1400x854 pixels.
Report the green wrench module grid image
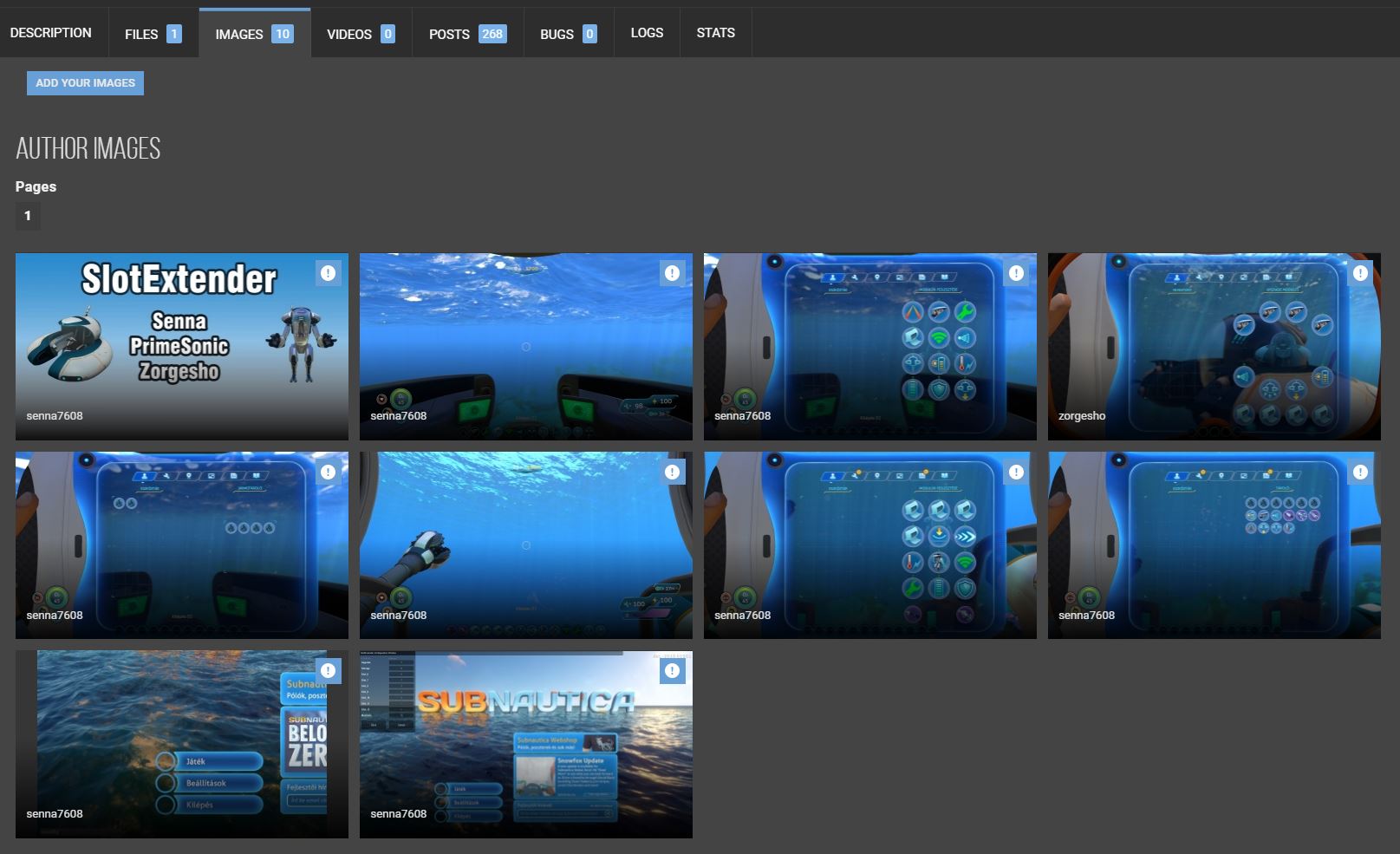1016,273
